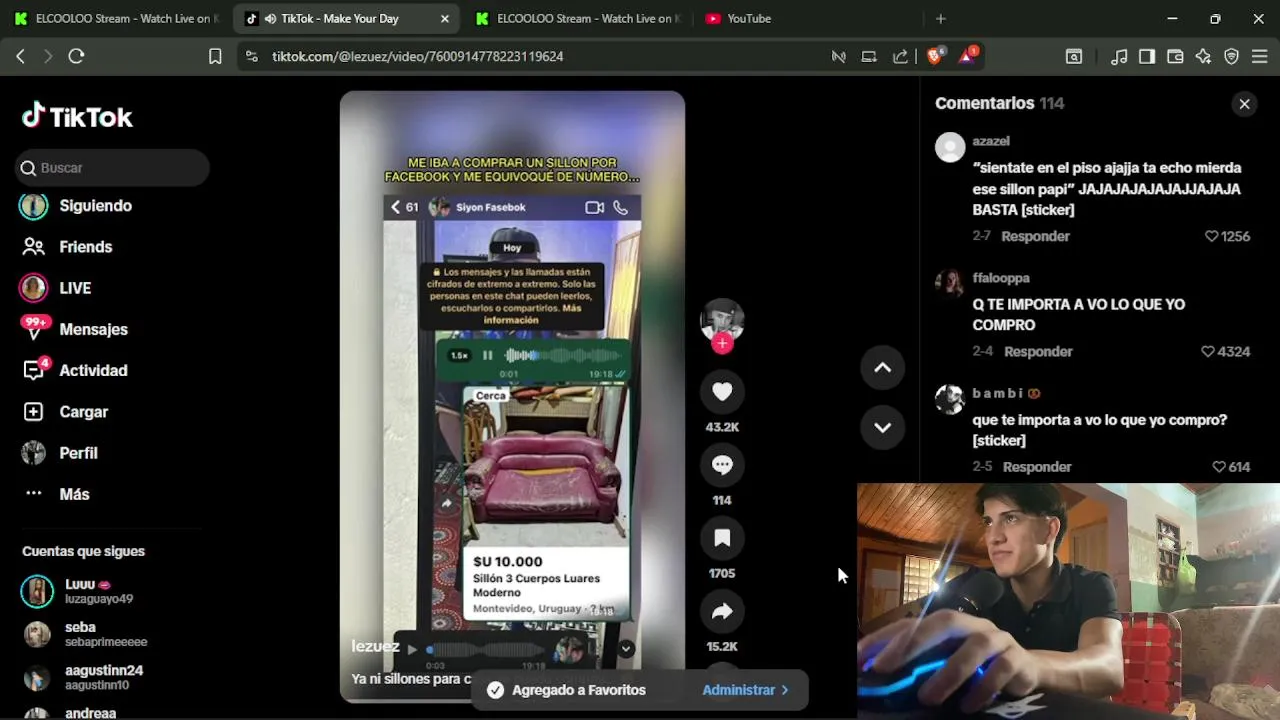Open a new browser tab

940,18
